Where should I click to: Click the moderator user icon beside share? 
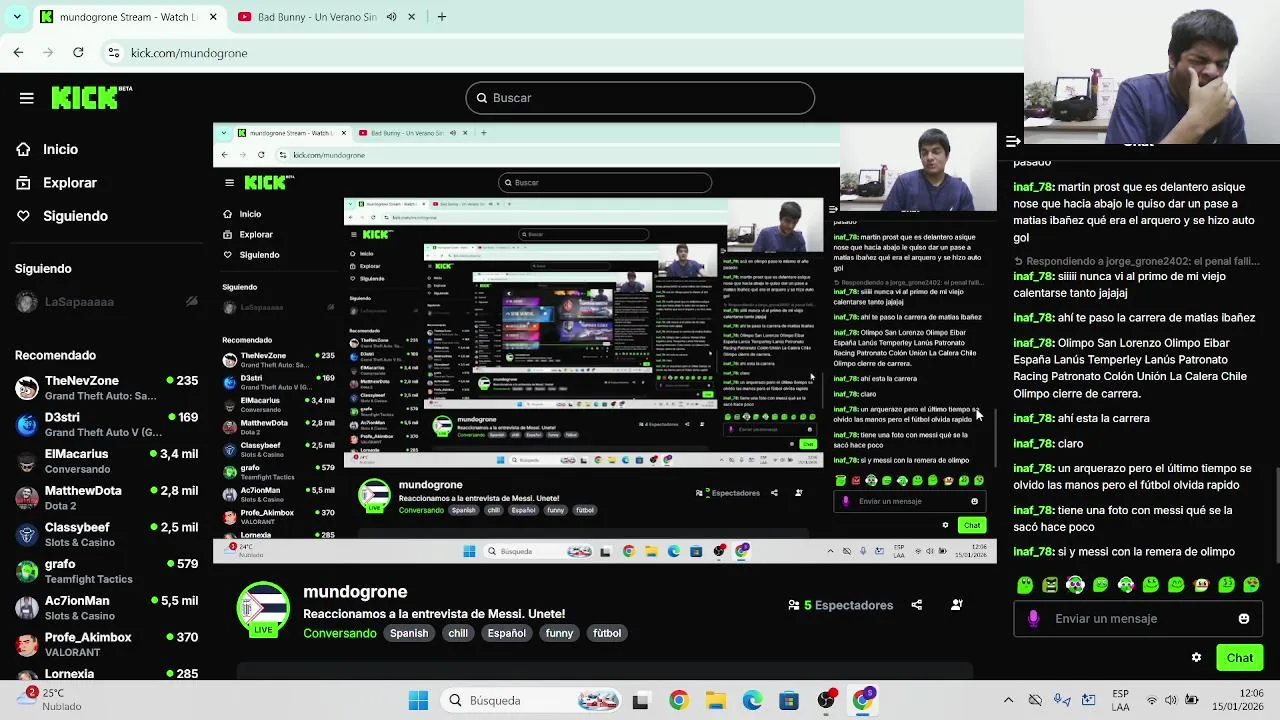pyautogui.click(x=957, y=605)
